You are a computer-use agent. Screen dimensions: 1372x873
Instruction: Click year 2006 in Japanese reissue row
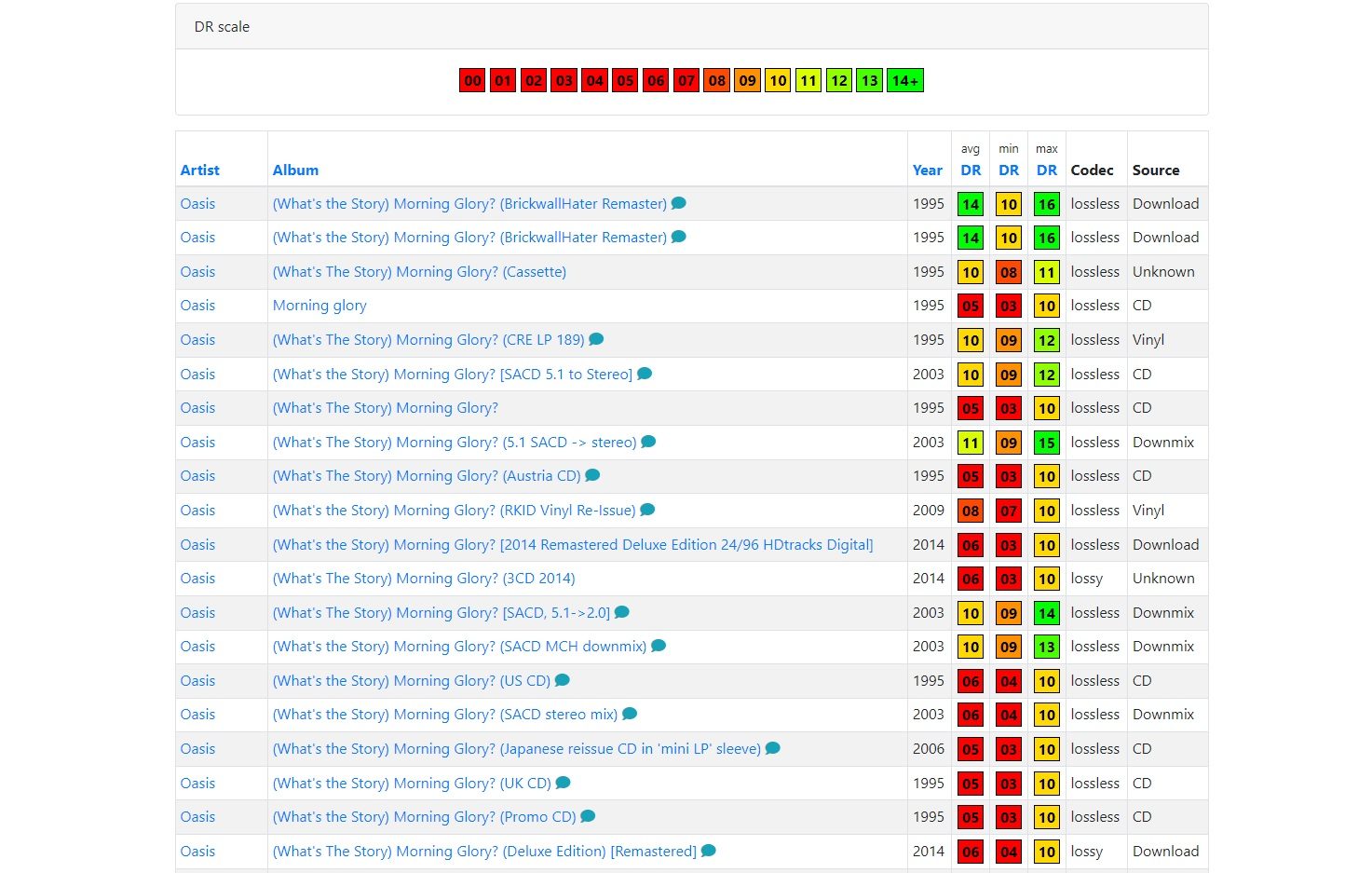(x=928, y=748)
